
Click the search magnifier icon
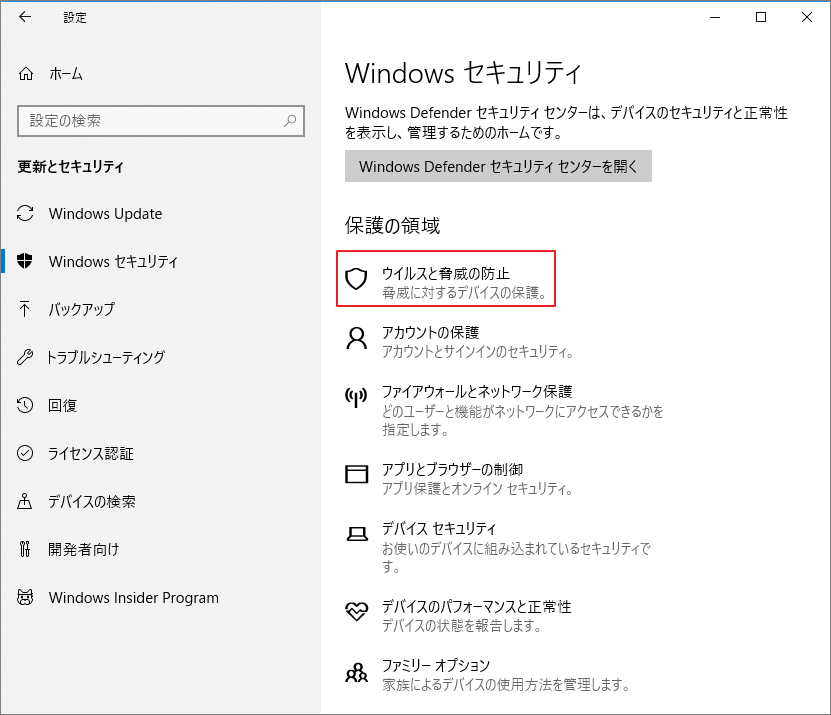pos(291,121)
